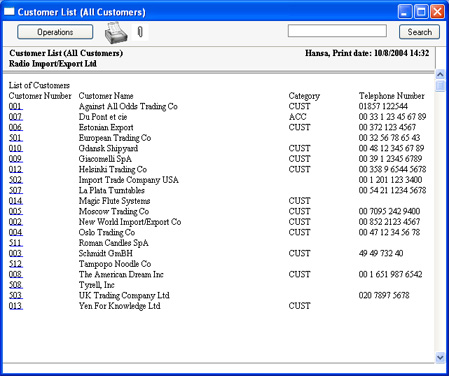Open customer number 507 link
The width and height of the screenshot is (449, 376).
pyautogui.click(x=16, y=190)
